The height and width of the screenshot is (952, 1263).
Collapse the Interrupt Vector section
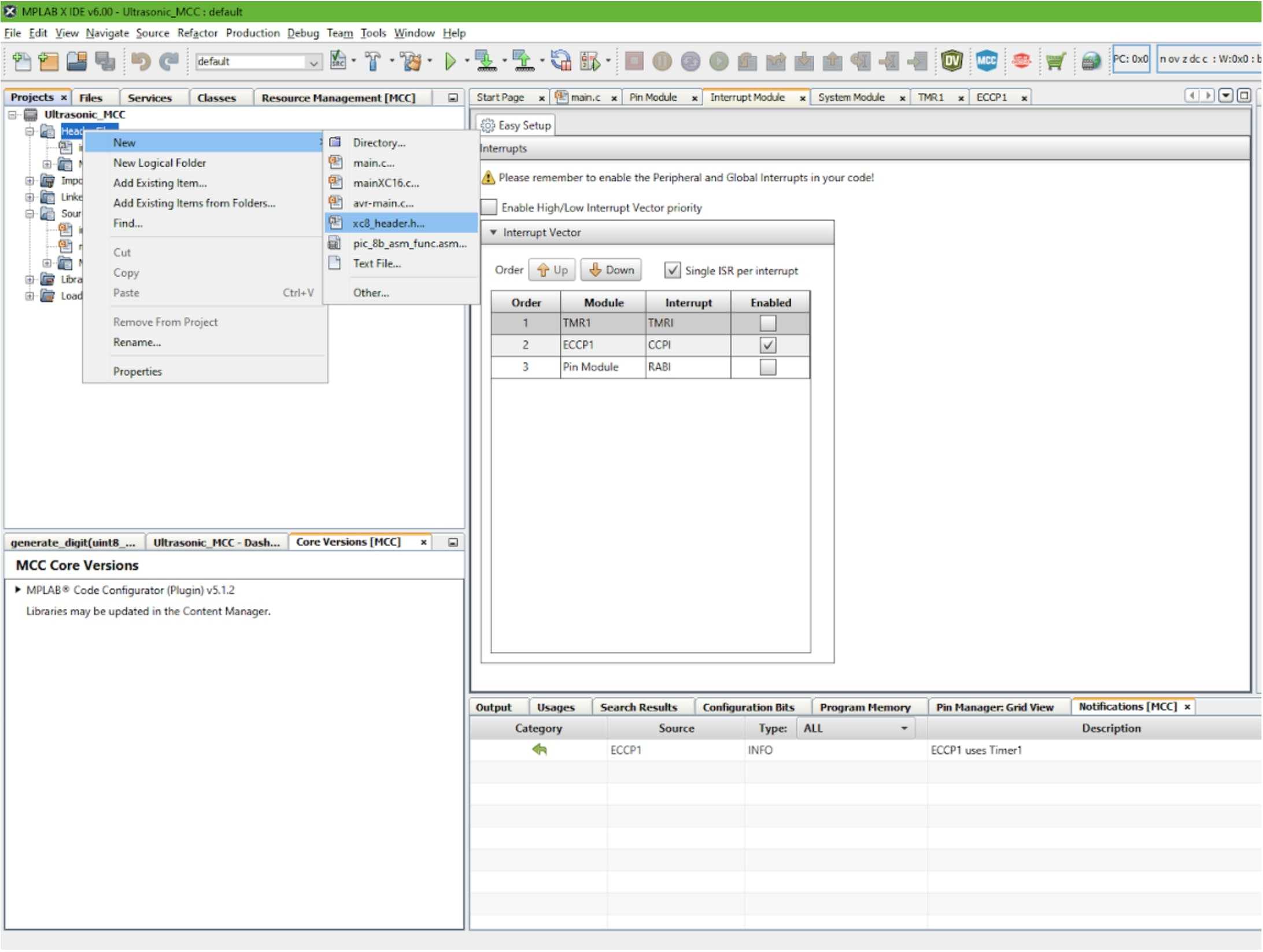pos(493,233)
